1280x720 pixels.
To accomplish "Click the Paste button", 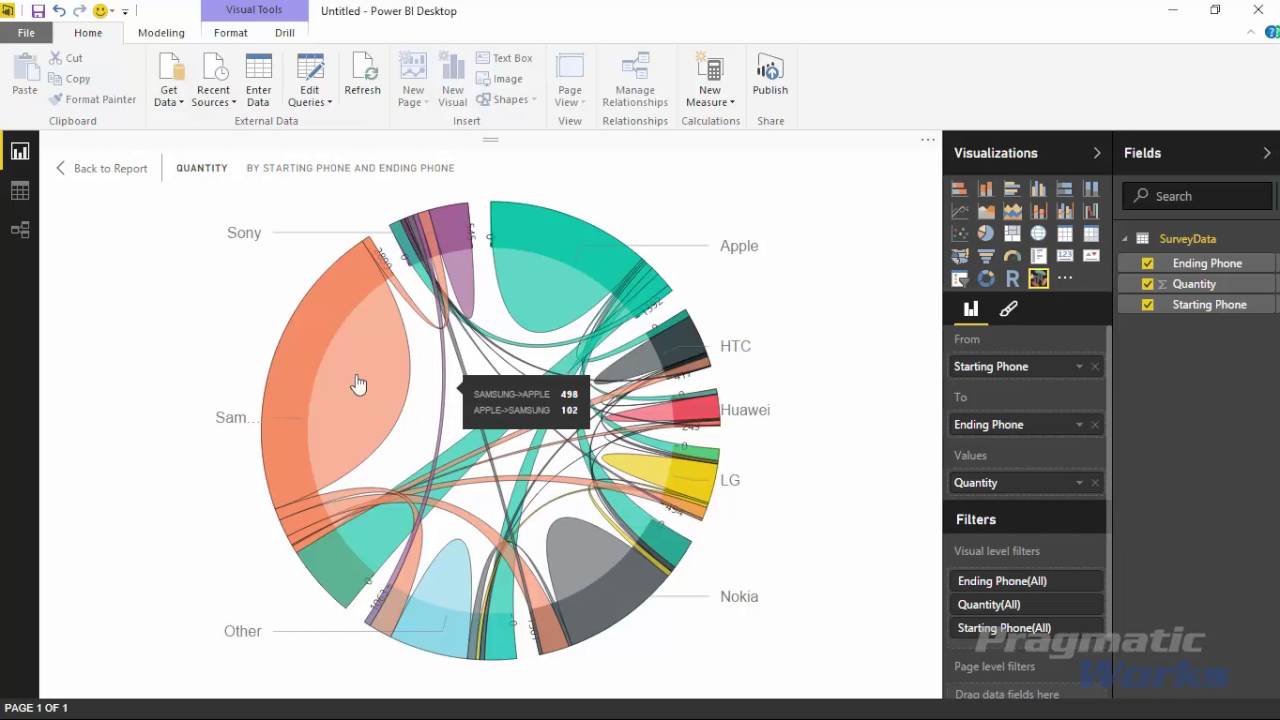I will click(x=25, y=75).
